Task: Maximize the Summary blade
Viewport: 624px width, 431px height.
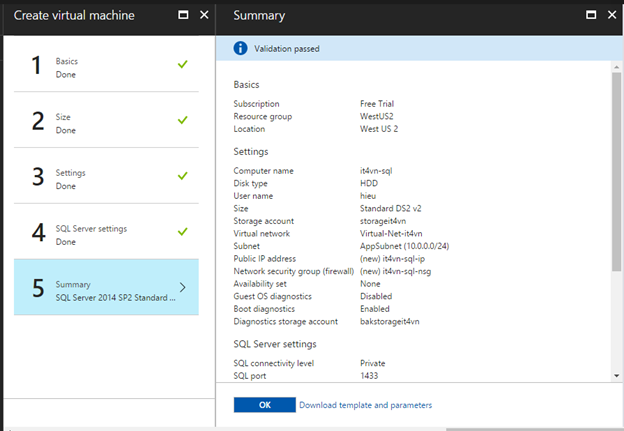Action: [x=591, y=15]
